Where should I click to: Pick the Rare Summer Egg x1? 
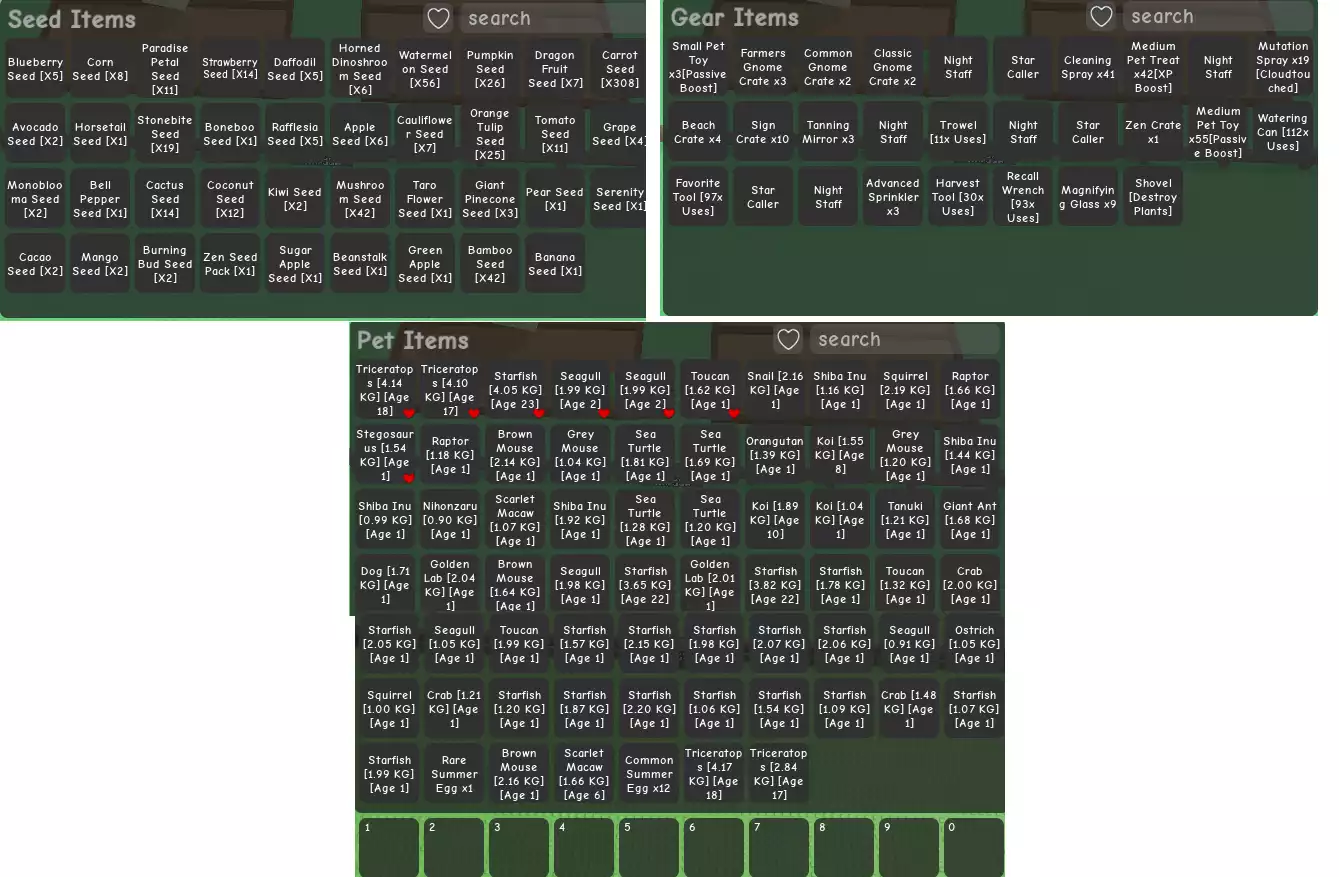(x=454, y=774)
